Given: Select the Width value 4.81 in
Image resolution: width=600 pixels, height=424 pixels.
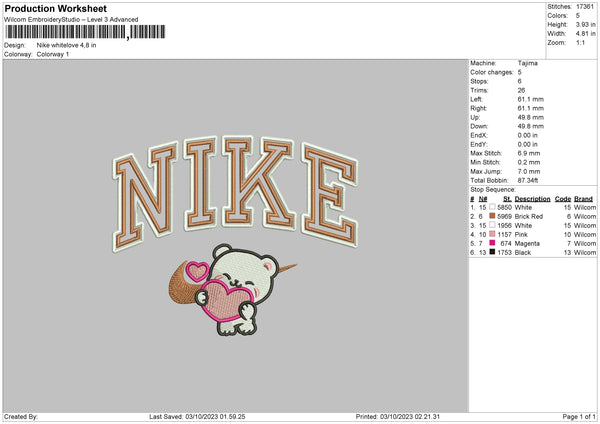Looking at the screenshot, I should point(586,34).
